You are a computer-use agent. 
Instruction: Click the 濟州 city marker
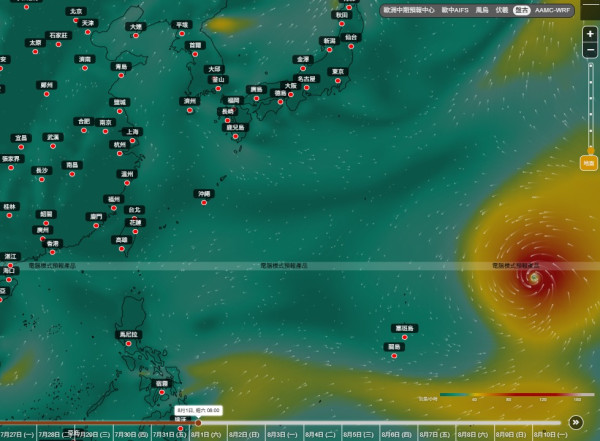[190, 110]
